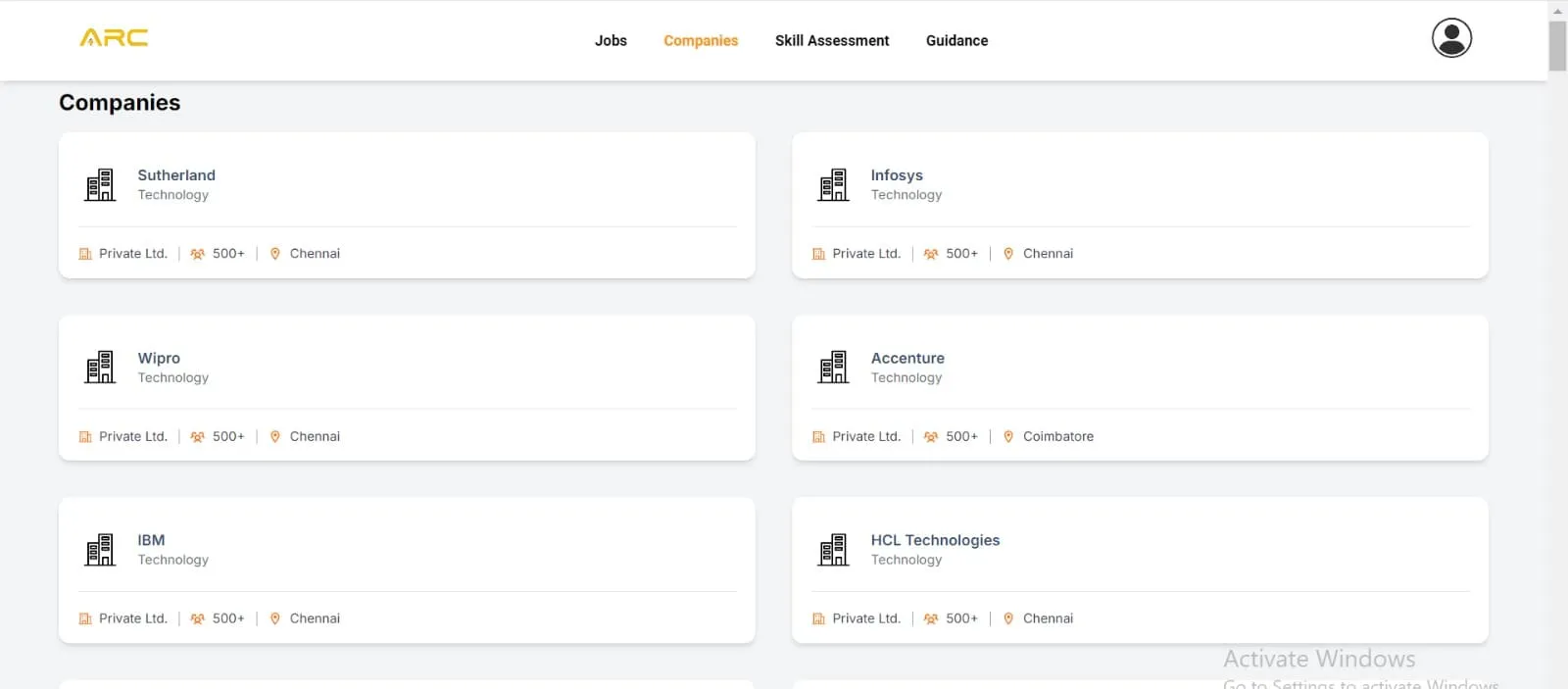Click the page scrollbar thumb

(x=1557, y=45)
